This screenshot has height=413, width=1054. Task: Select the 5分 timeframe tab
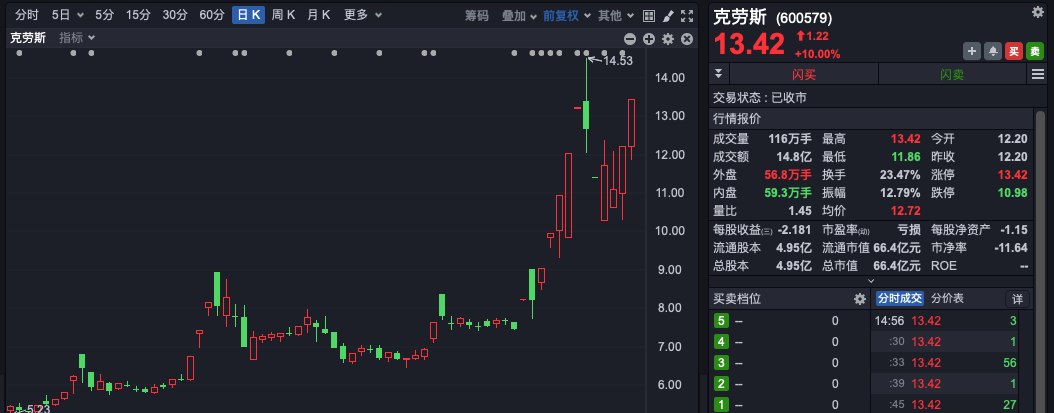[x=104, y=15]
